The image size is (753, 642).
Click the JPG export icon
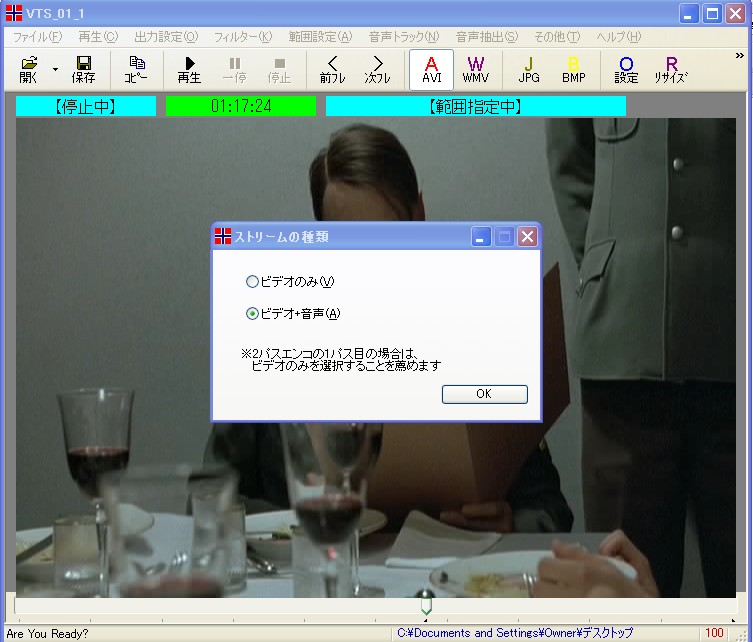529,70
